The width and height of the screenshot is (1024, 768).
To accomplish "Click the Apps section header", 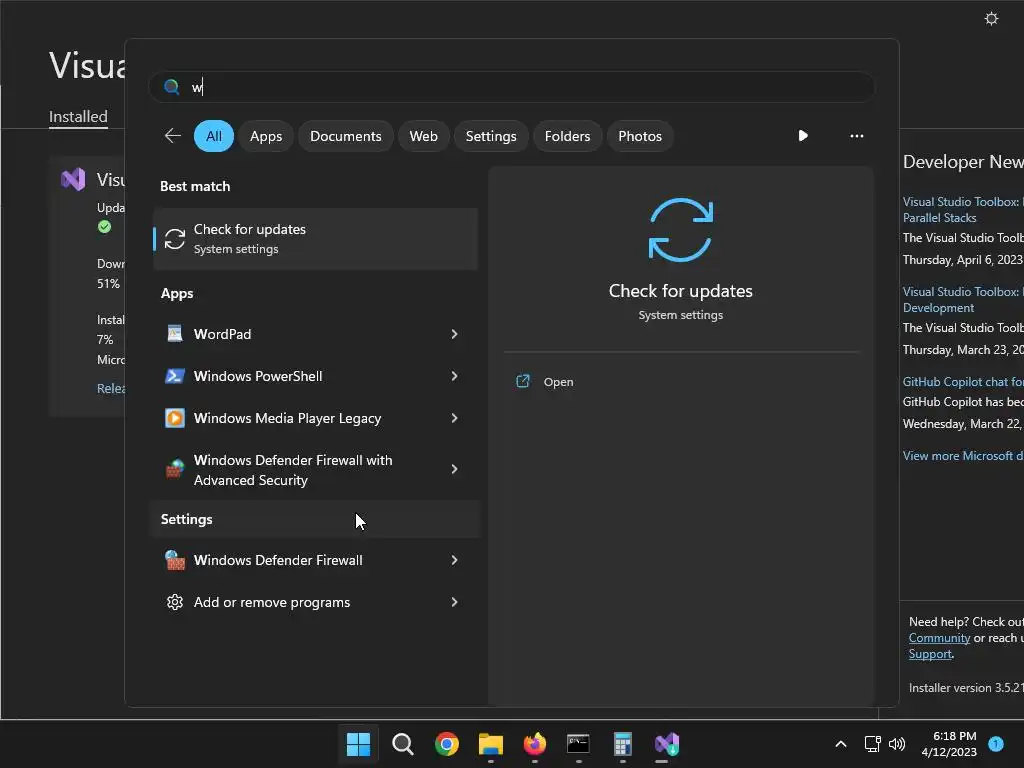I will [177, 293].
